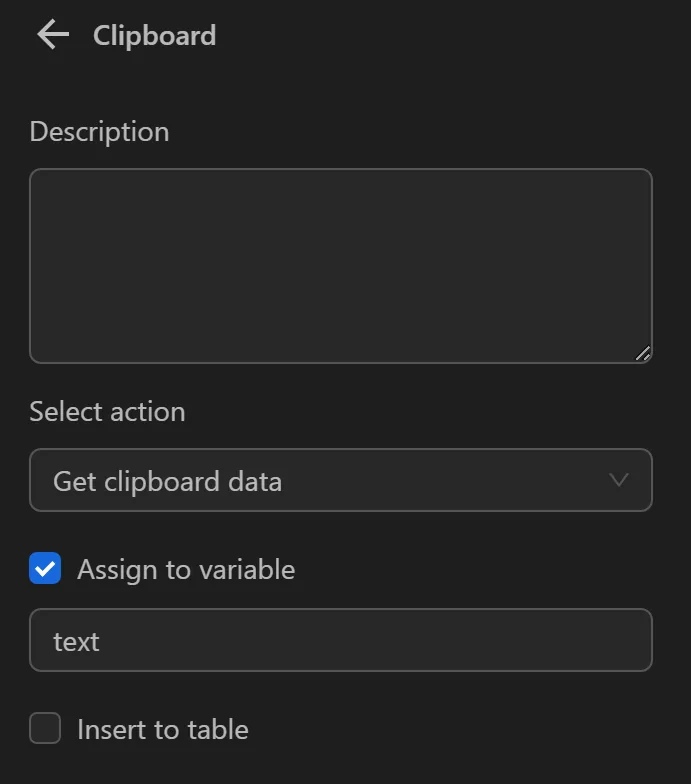Click the dropdown chevron arrow
Image resolution: width=691 pixels, height=784 pixels.
click(x=619, y=480)
